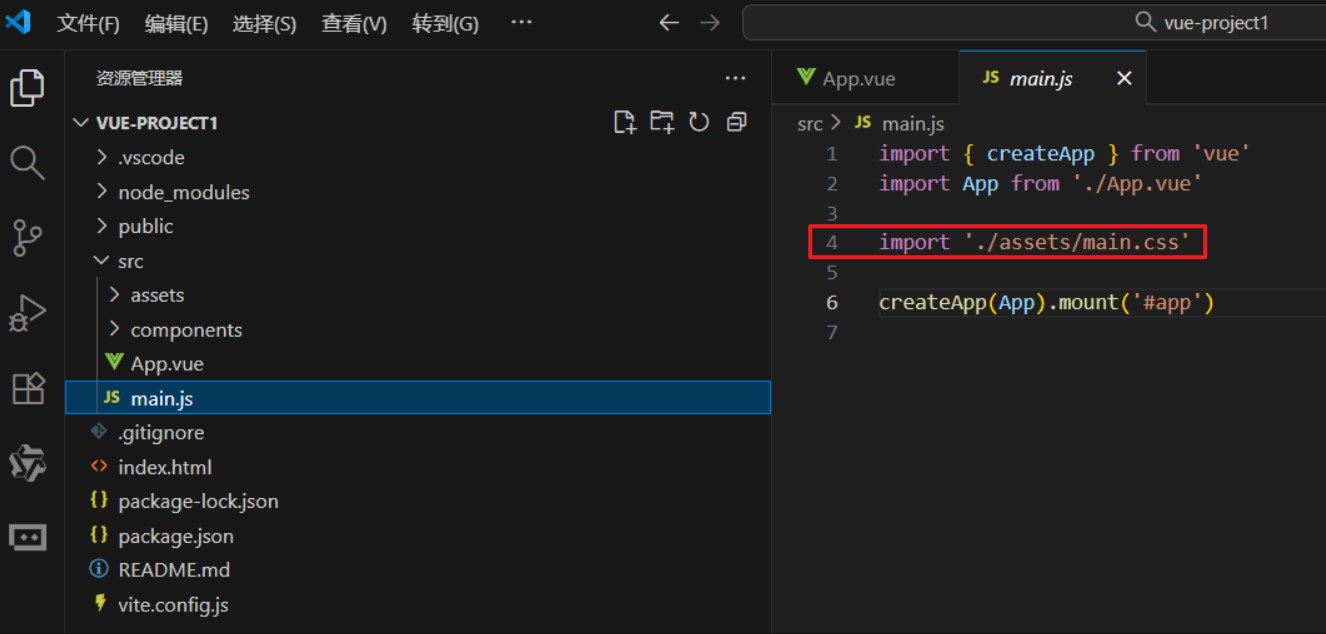
Task: Go forward with the right arrow
Action: (710, 22)
